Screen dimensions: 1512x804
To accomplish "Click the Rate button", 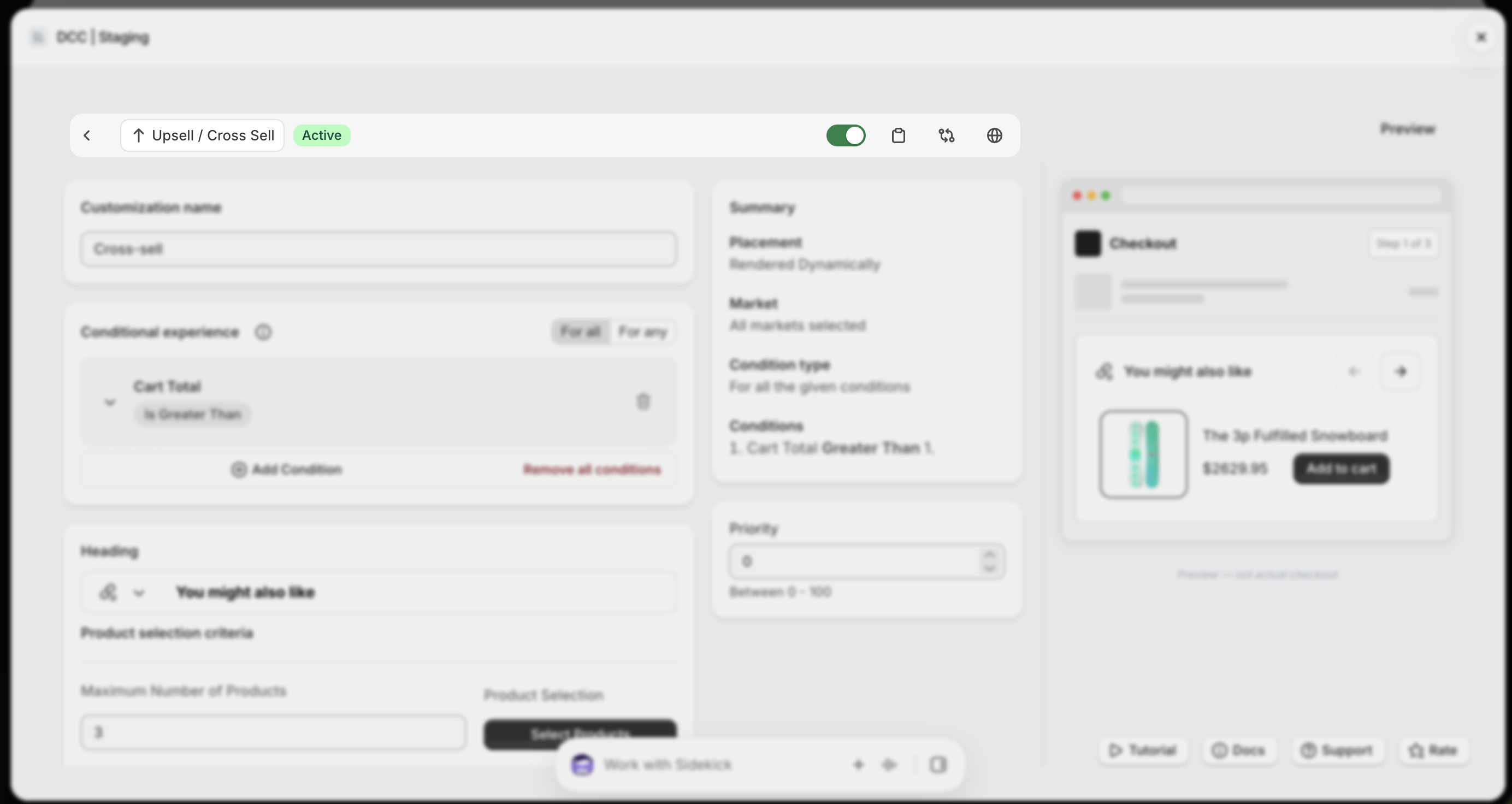I will [x=1433, y=750].
